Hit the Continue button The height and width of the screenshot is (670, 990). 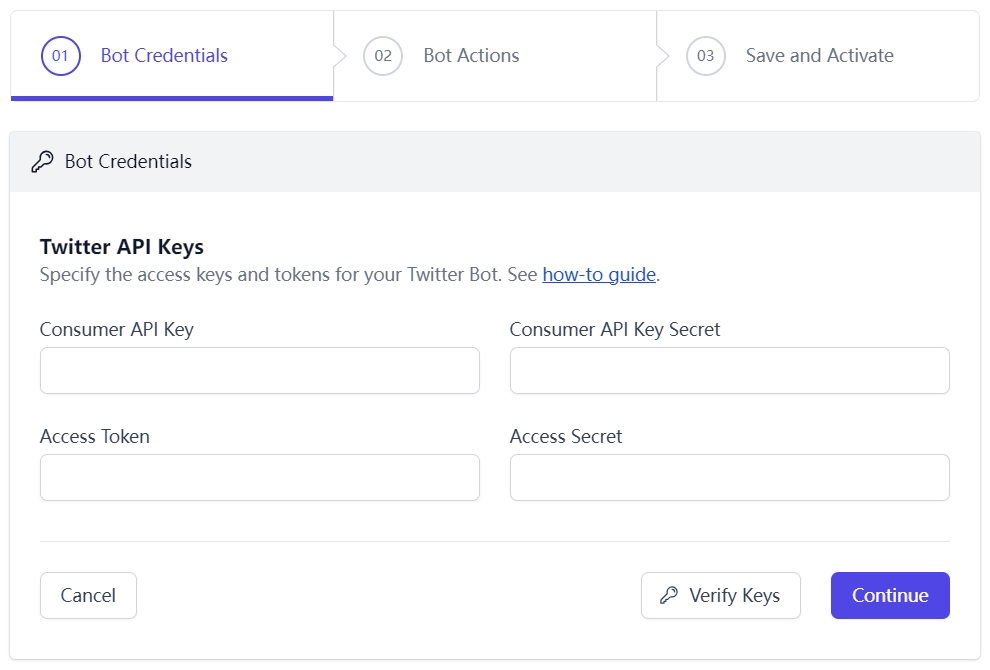(889, 596)
